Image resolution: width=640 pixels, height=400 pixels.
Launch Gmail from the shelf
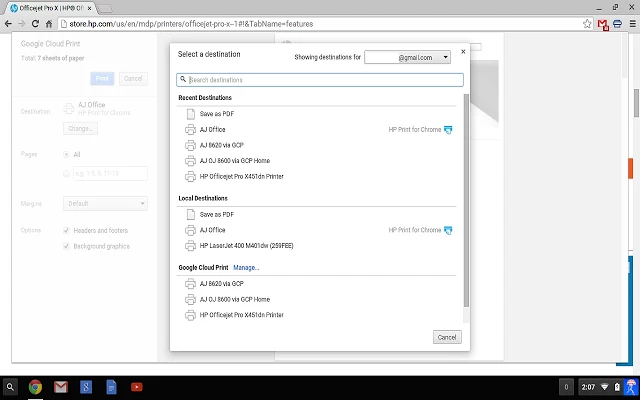[x=60, y=387]
